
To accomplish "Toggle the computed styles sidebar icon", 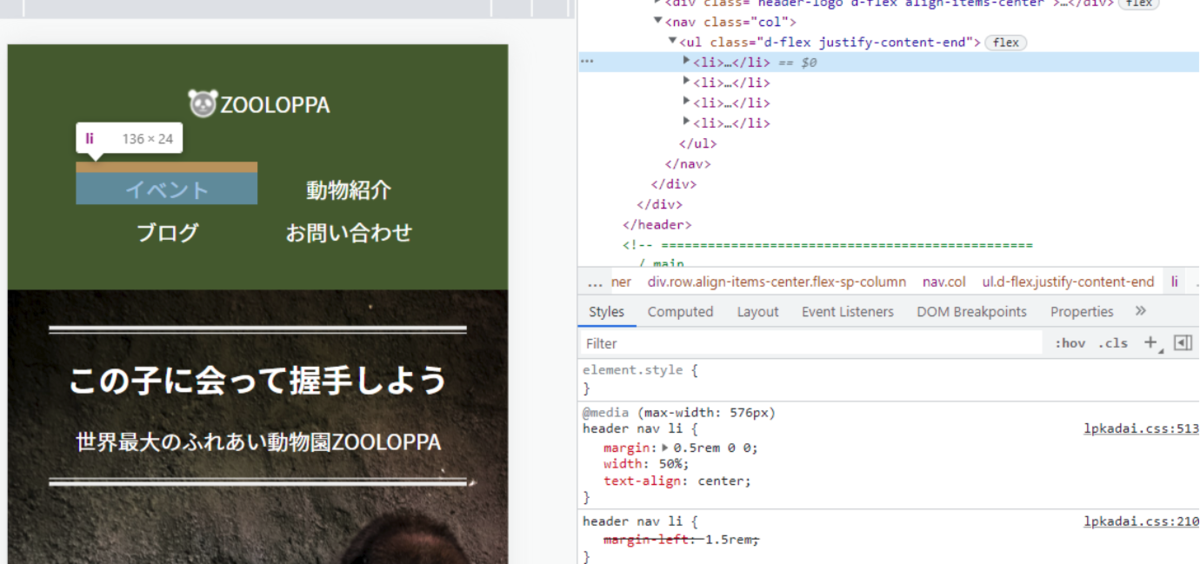I will pyautogui.click(x=1183, y=343).
